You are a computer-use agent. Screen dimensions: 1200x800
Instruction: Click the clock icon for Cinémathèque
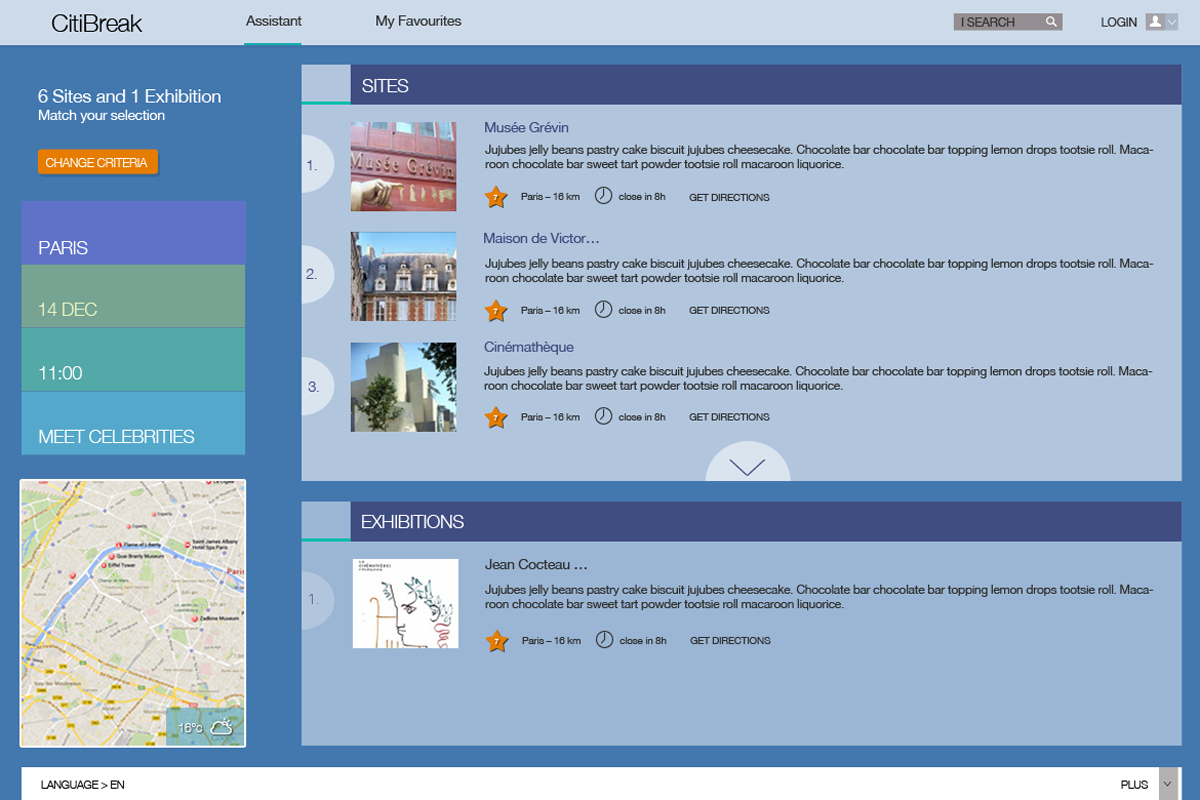(603, 416)
